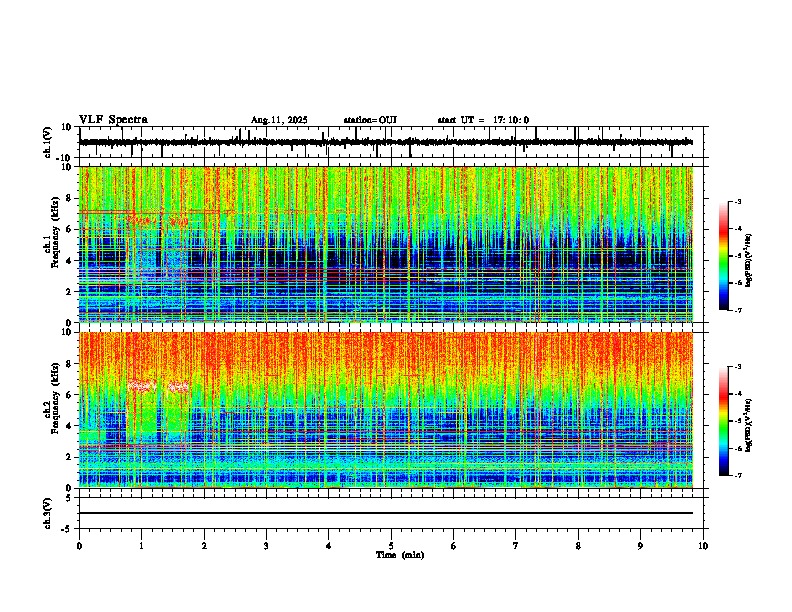Click the ch.3 flat line trace

pyautogui.click(x=386, y=513)
